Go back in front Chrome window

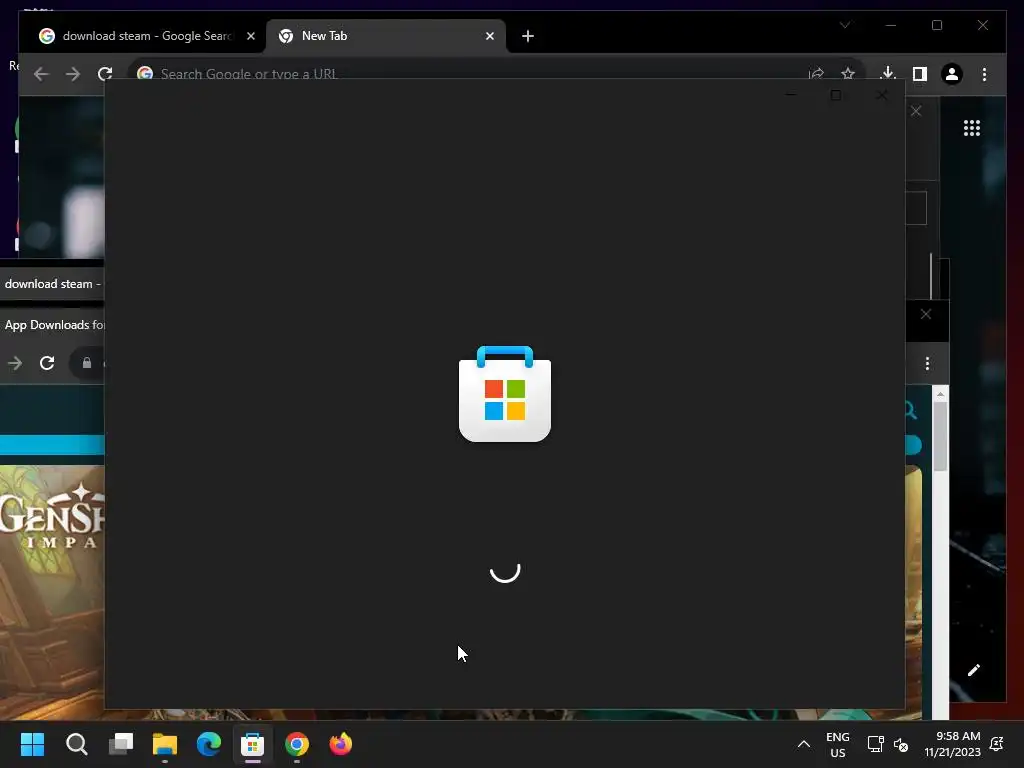coord(41,74)
